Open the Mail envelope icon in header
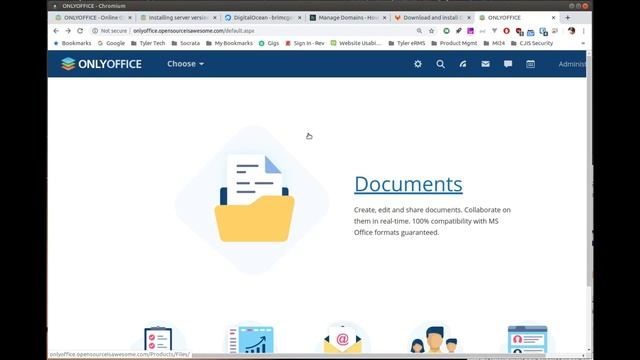The width and height of the screenshot is (640, 360). [x=485, y=64]
